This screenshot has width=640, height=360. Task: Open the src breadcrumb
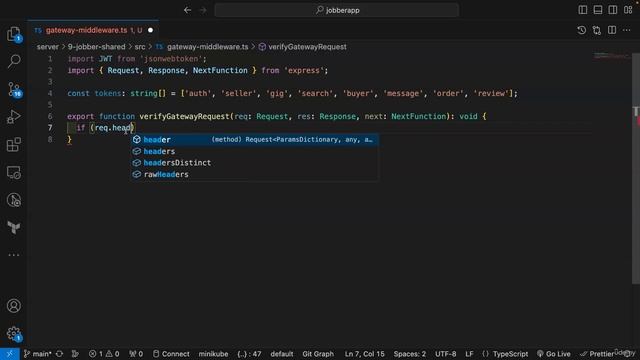140,47
